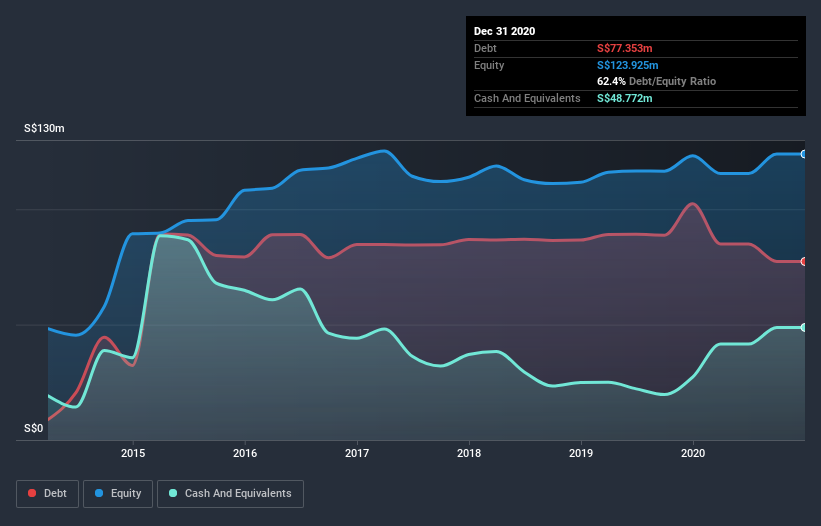Viewport: 821px width, 526px height.
Task: Toggle the Equity series legend button
Action: pos(118,494)
